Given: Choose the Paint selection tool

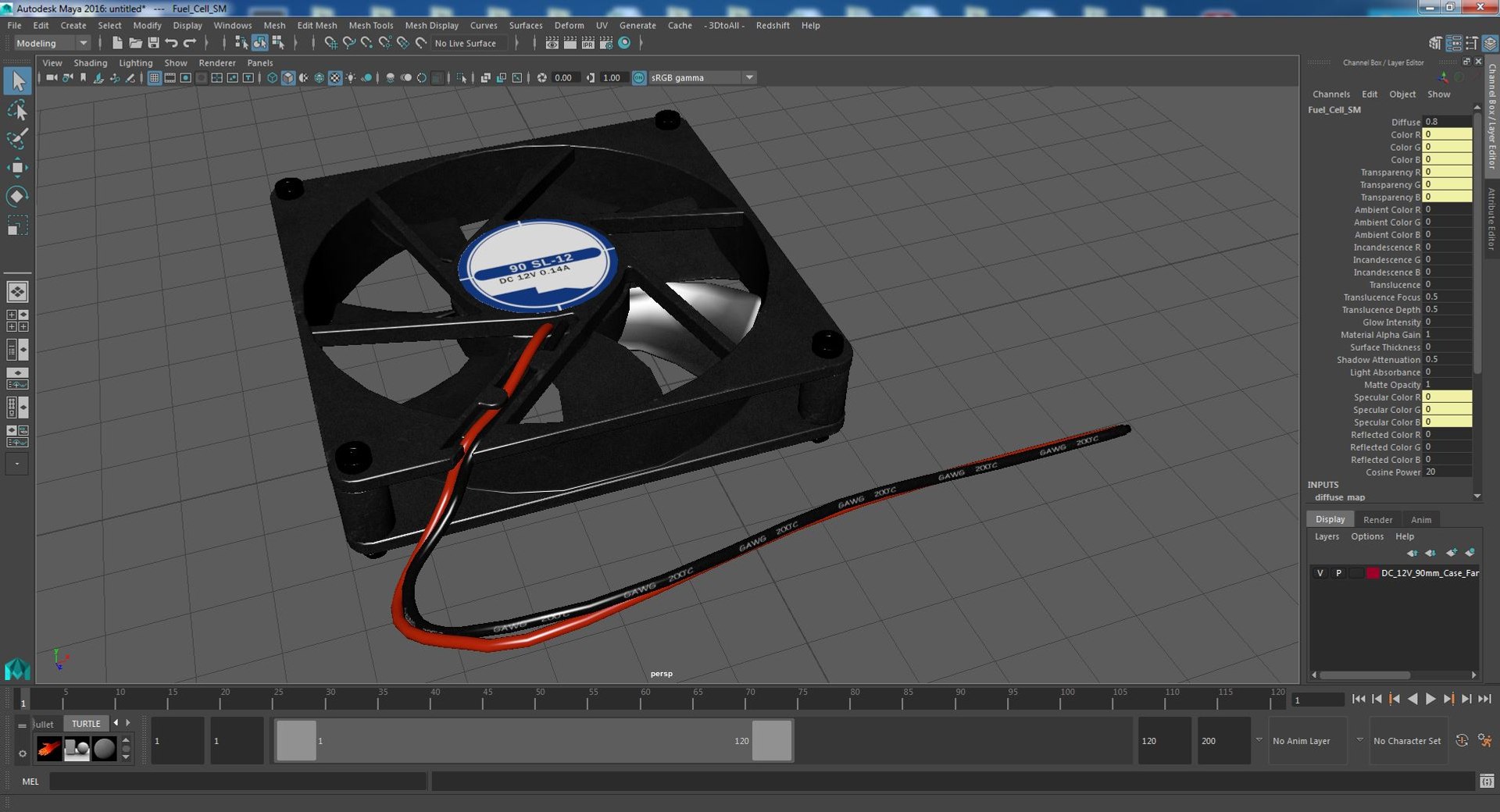Looking at the screenshot, I should point(17,139).
